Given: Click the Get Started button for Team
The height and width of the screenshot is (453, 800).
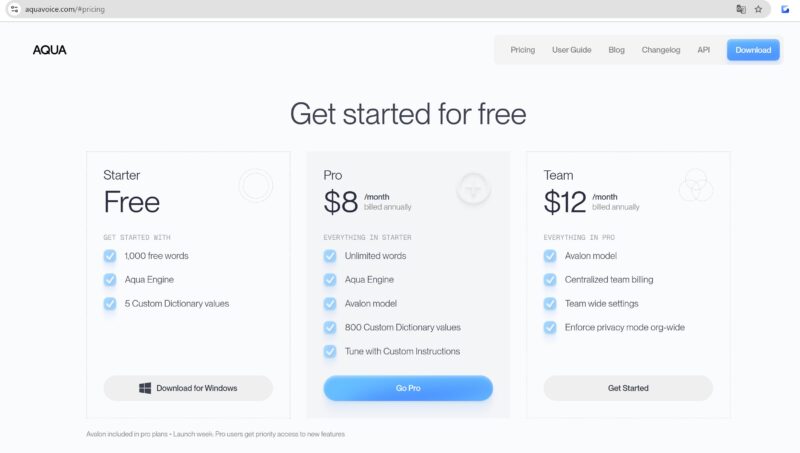Looking at the screenshot, I should click(x=628, y=388).
